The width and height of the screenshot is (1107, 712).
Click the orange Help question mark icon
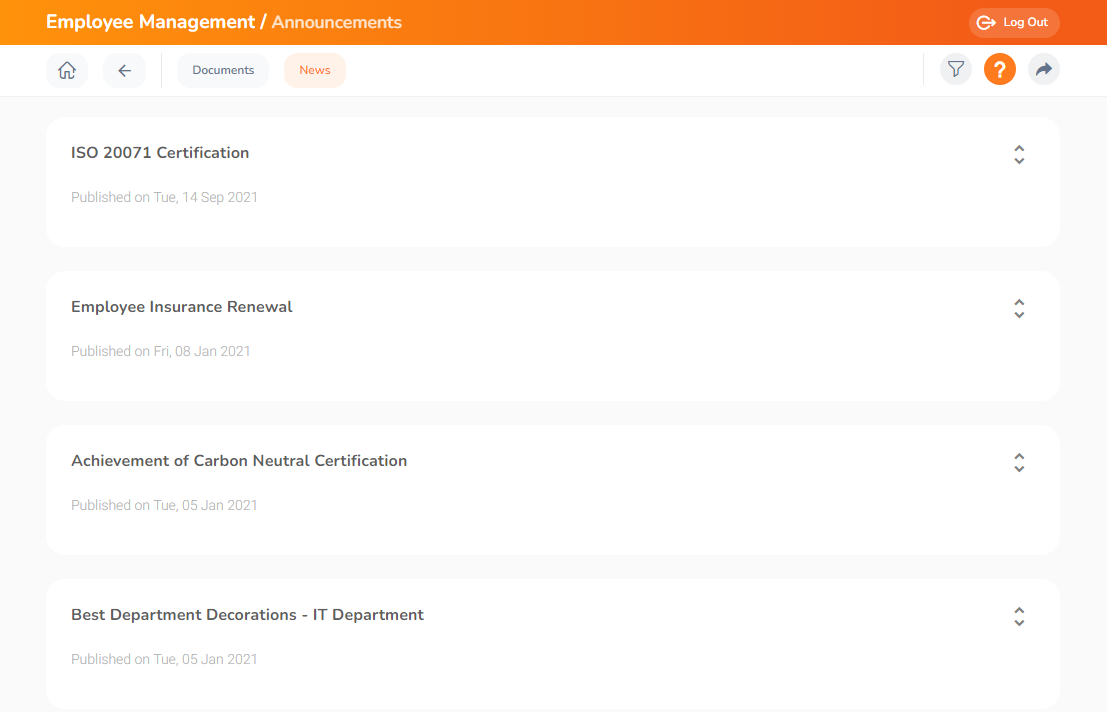coord(999,69)
